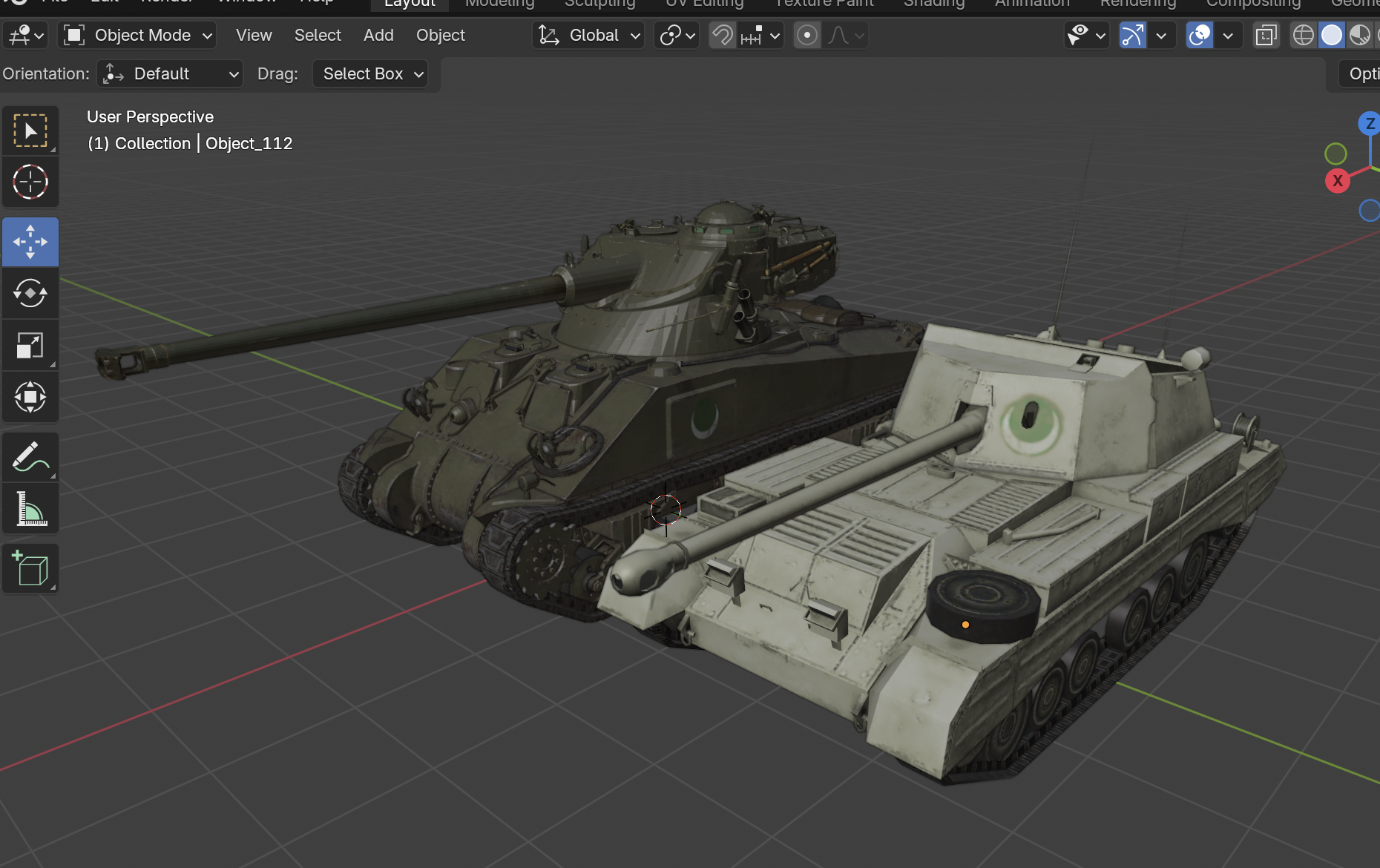Activate the Rotate tool

[30, 293]
